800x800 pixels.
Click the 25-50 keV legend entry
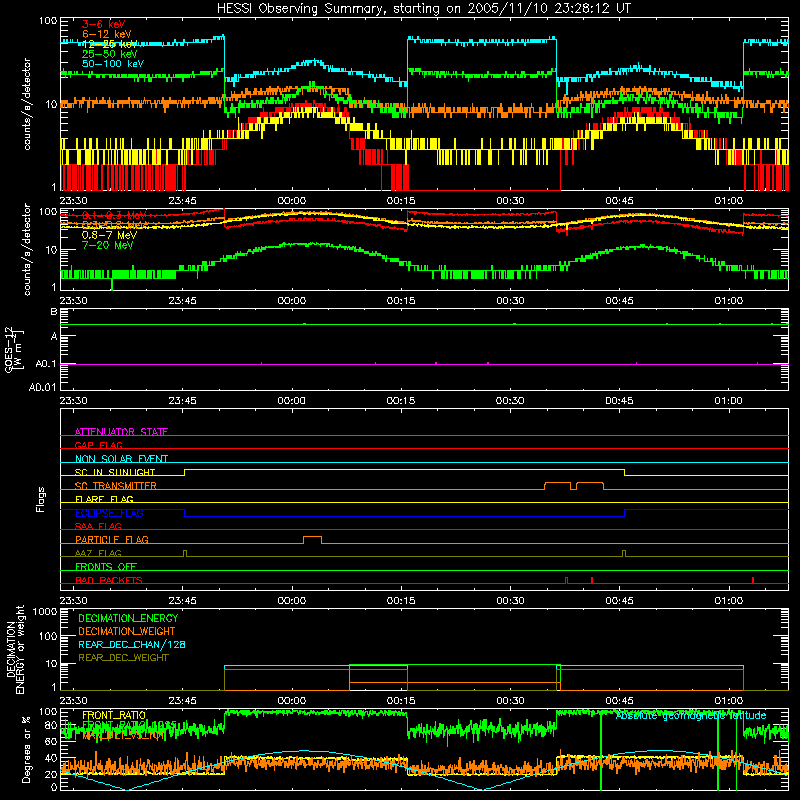[x=110, y=54]
